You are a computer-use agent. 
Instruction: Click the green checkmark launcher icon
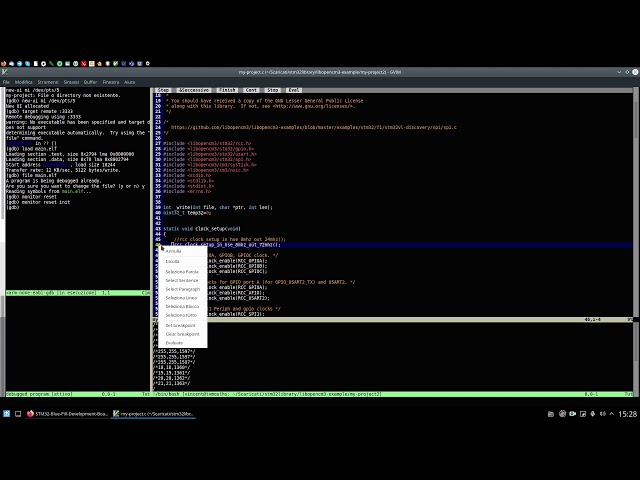pos(116,64)
